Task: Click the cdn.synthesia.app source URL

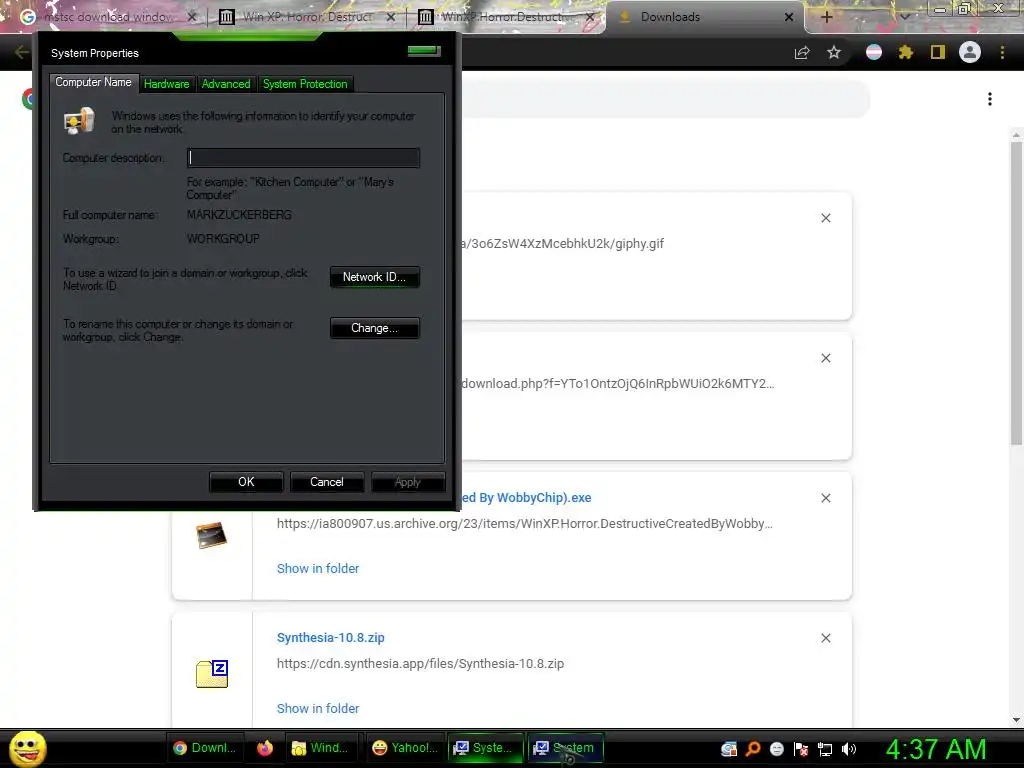Action: [x=420, y=664]
